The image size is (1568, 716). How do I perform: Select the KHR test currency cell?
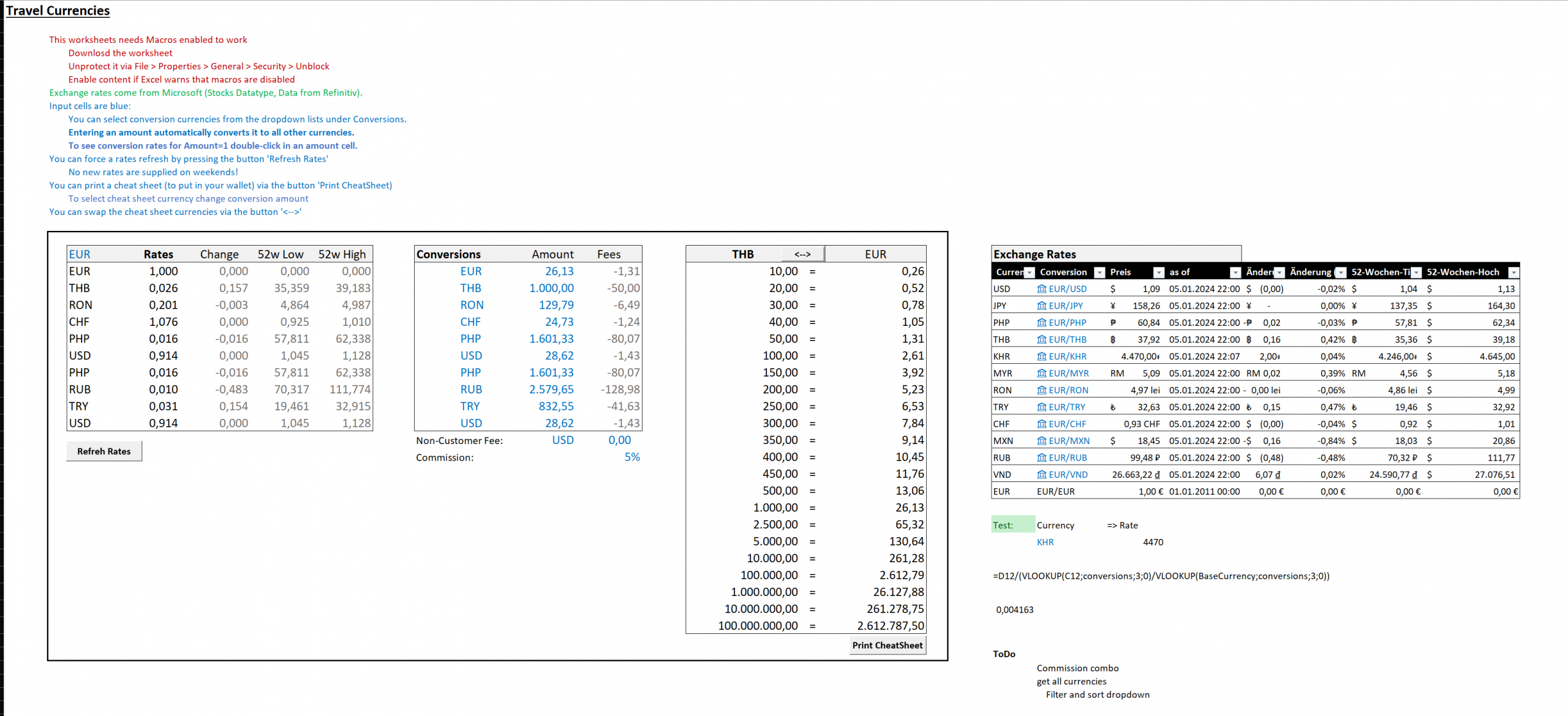1045,542
